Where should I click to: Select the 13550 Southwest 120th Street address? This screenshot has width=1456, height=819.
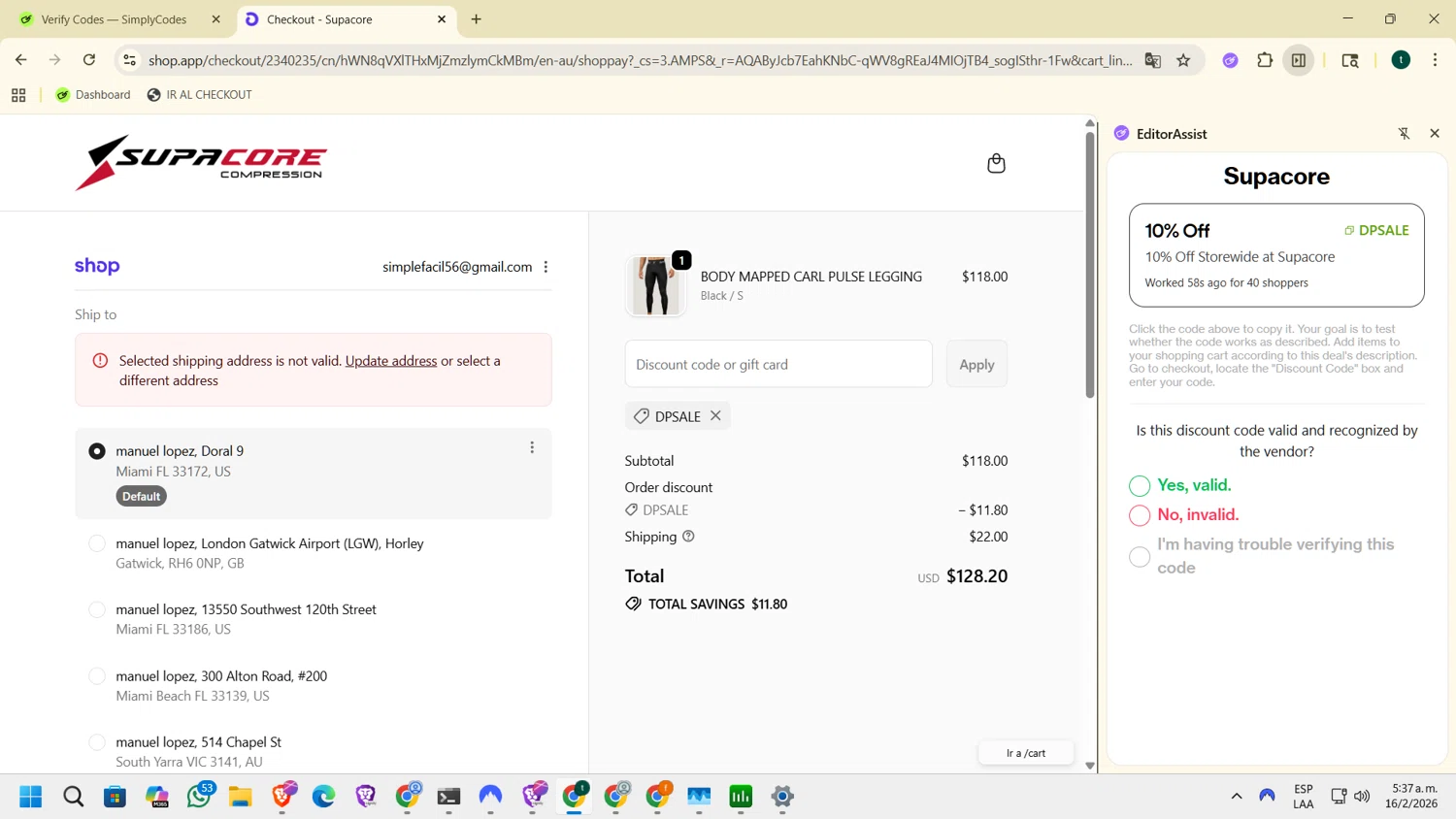pyautogui.click(x=97, y=609)
